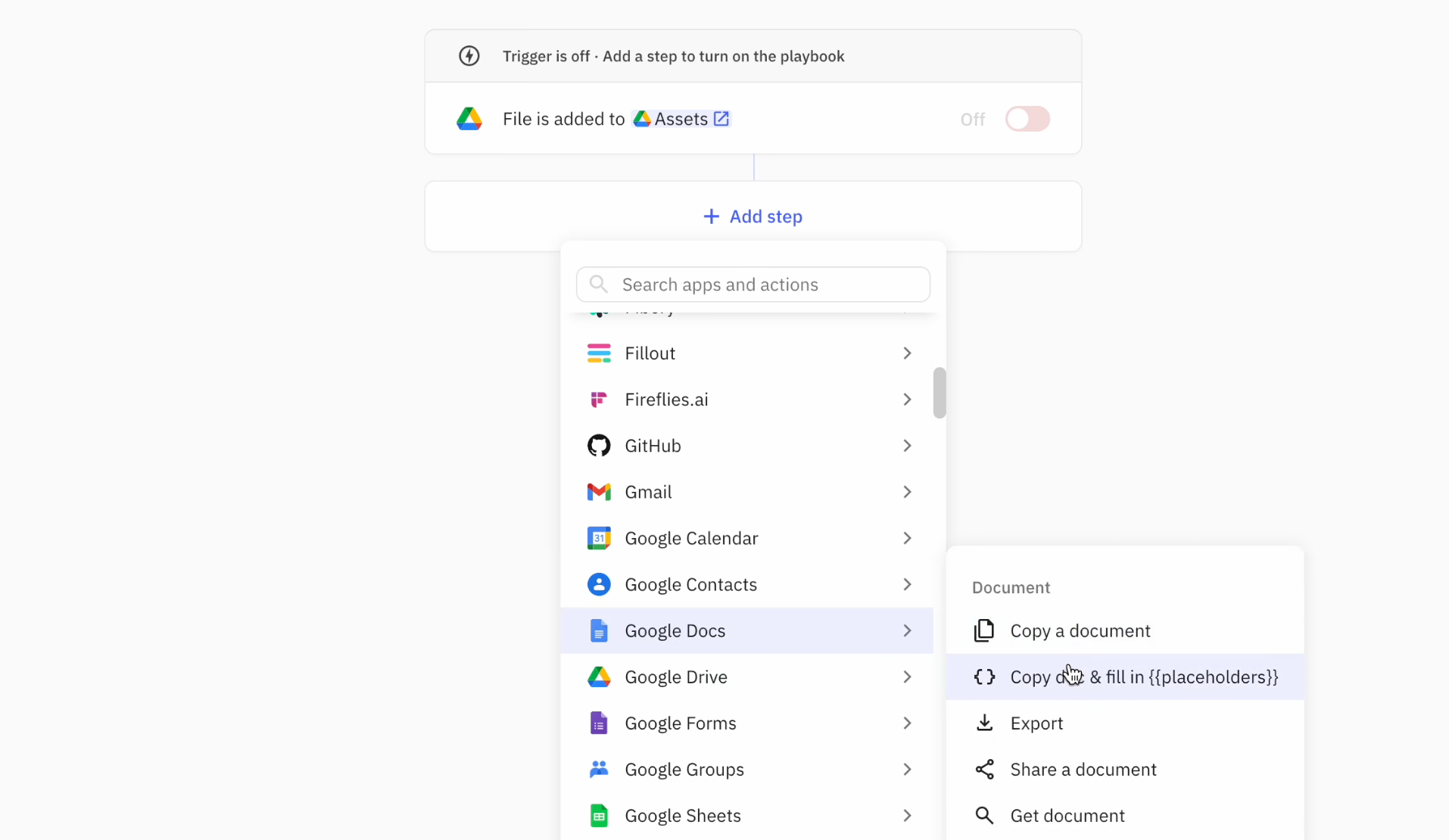The width and height of the screenshot is (1449, 840).
Task: Expand the Fireflies.ai chevron
Action: 907,400
